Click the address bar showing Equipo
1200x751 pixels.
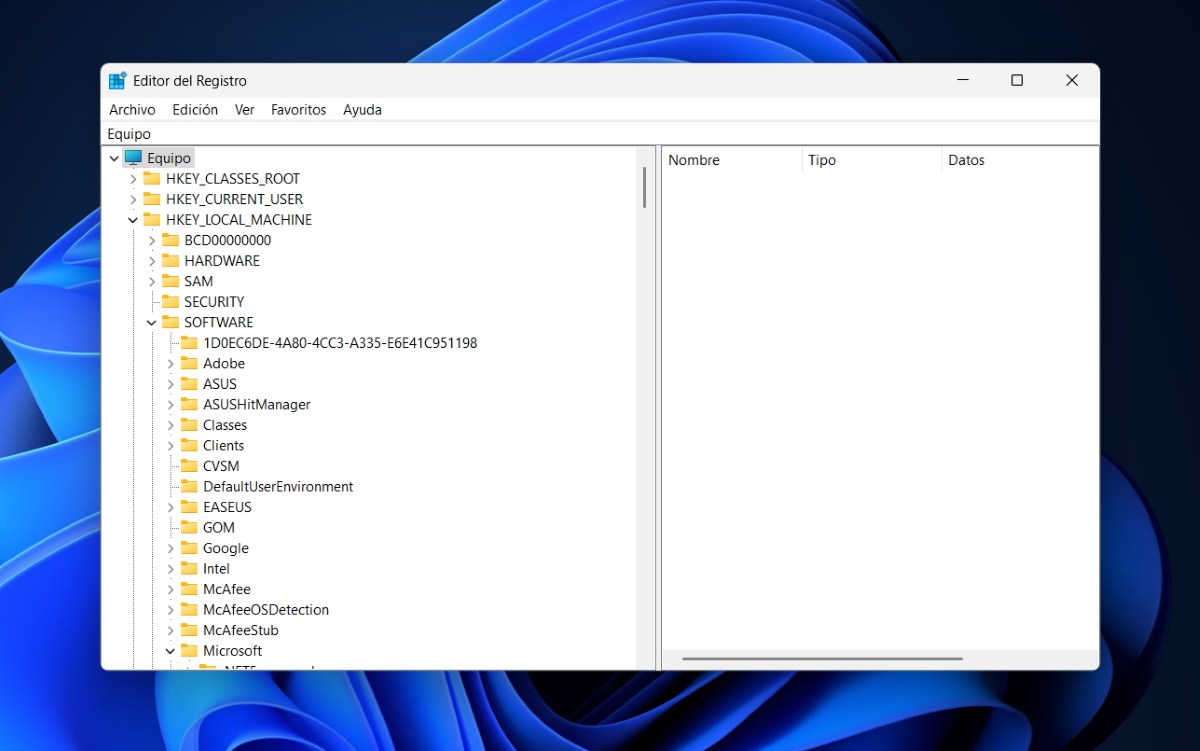(600, 134)
